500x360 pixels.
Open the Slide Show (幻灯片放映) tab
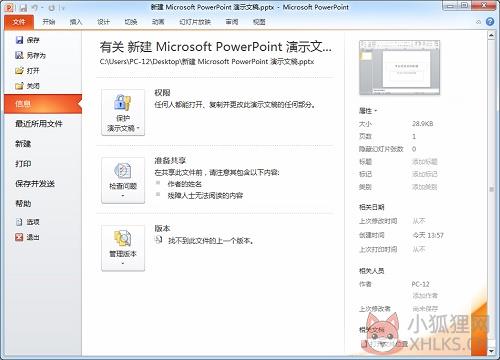click(x=195, y=22)
